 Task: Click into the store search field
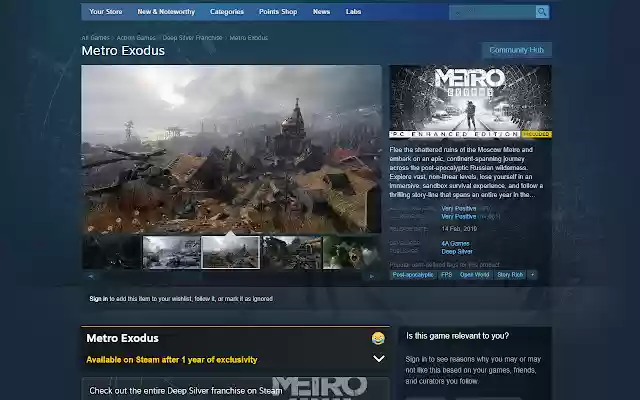[x=493, y=12]
